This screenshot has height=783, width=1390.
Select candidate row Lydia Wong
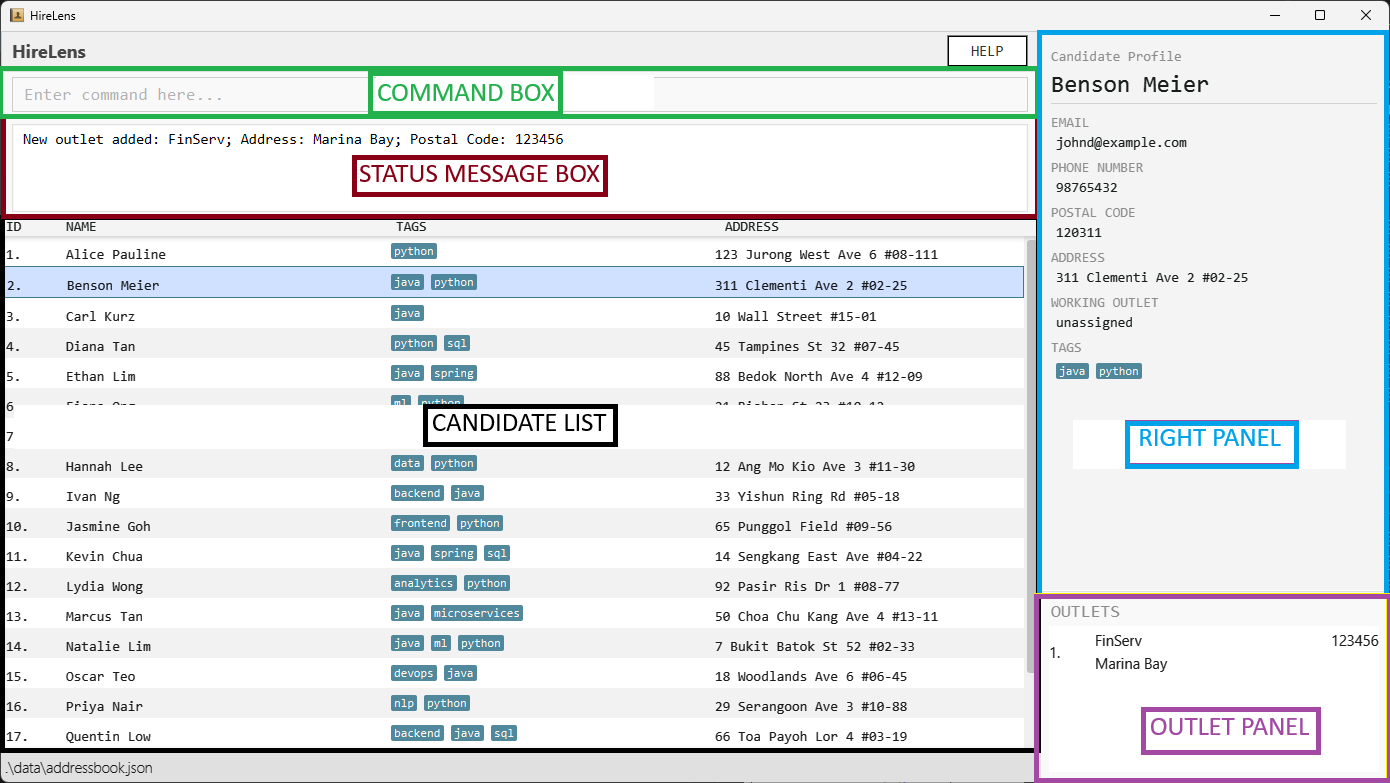pos(514,585)
